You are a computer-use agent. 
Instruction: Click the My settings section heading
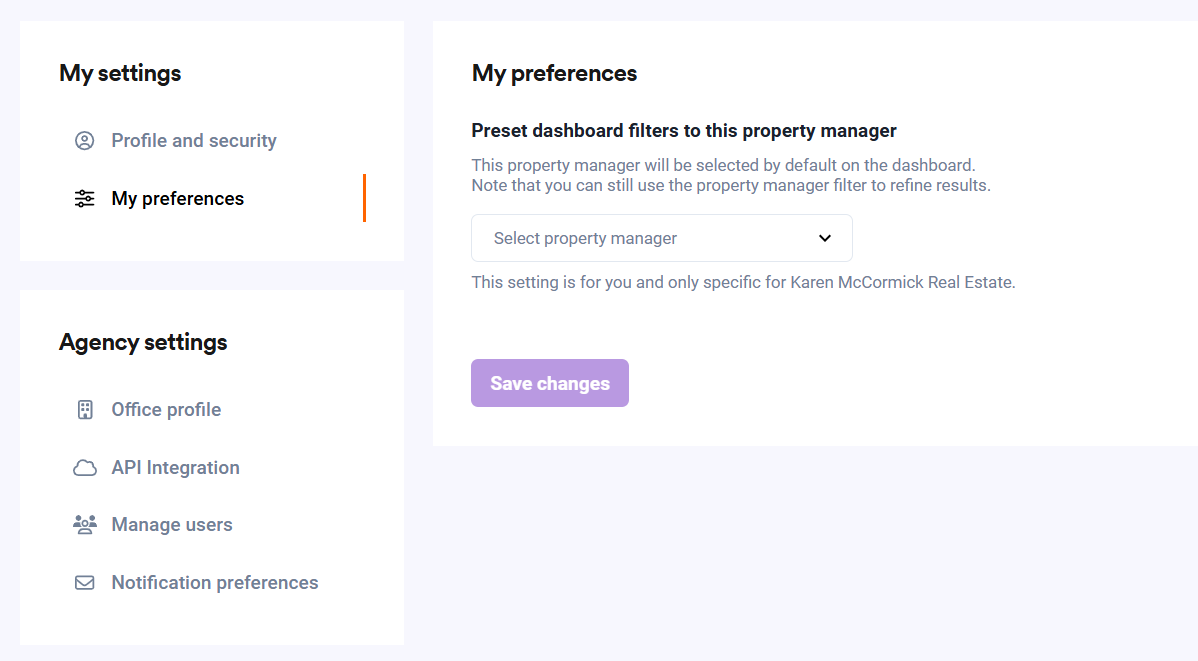point(120,73)
